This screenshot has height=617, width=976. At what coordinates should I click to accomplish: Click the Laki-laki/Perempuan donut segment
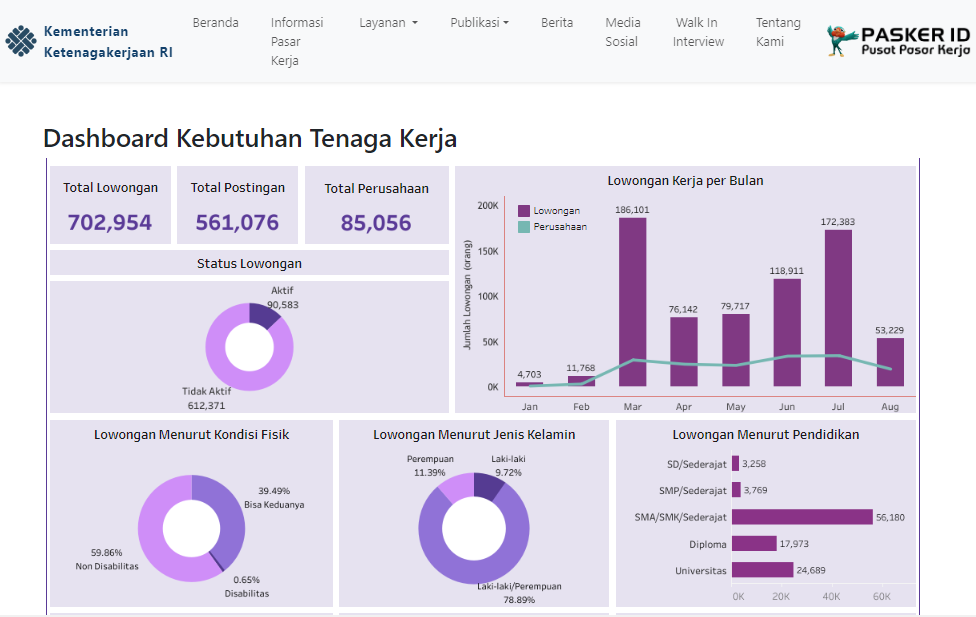point(474,571)
